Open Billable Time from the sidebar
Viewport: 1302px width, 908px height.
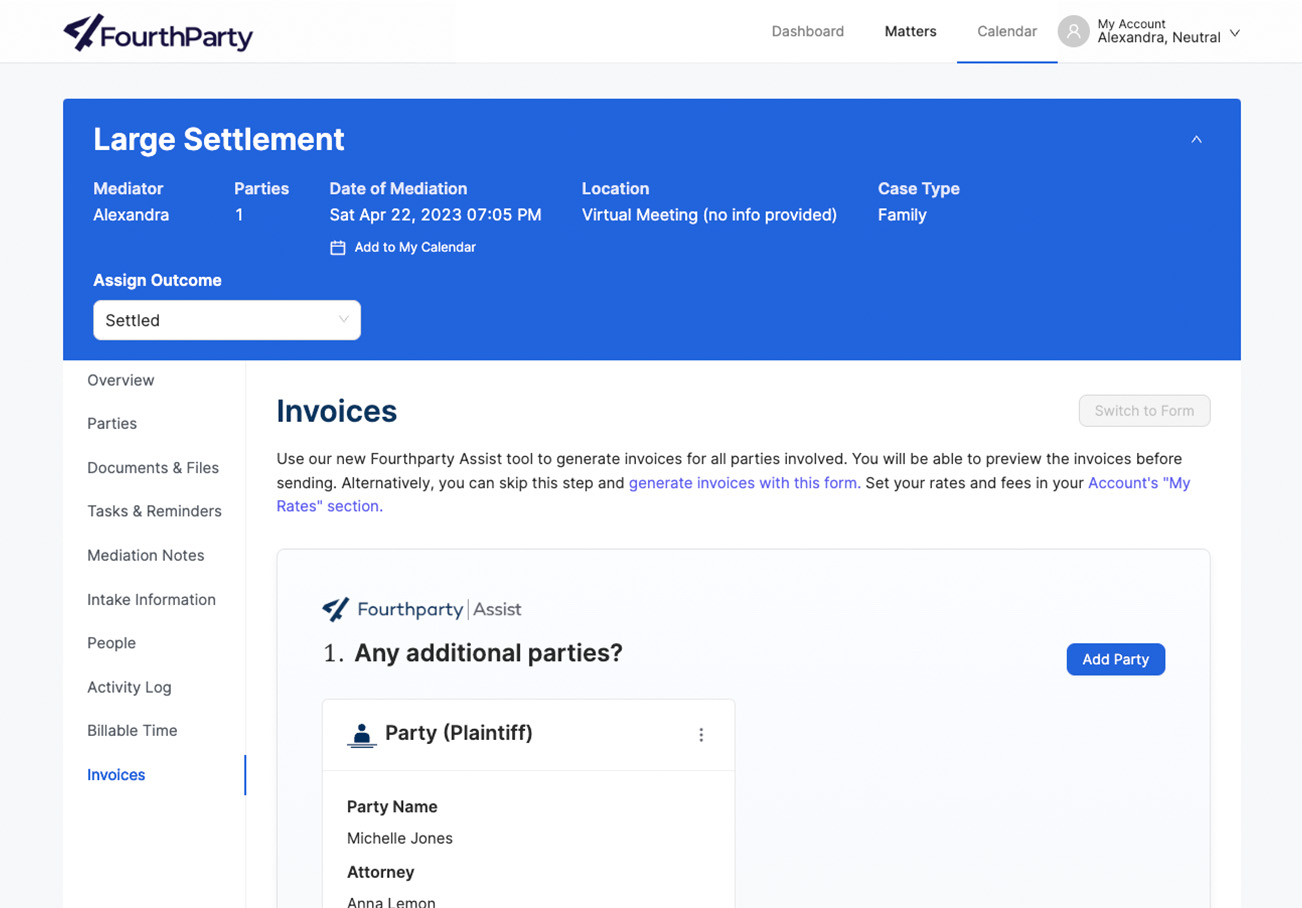pyautogui.click(x=132, y=730)
